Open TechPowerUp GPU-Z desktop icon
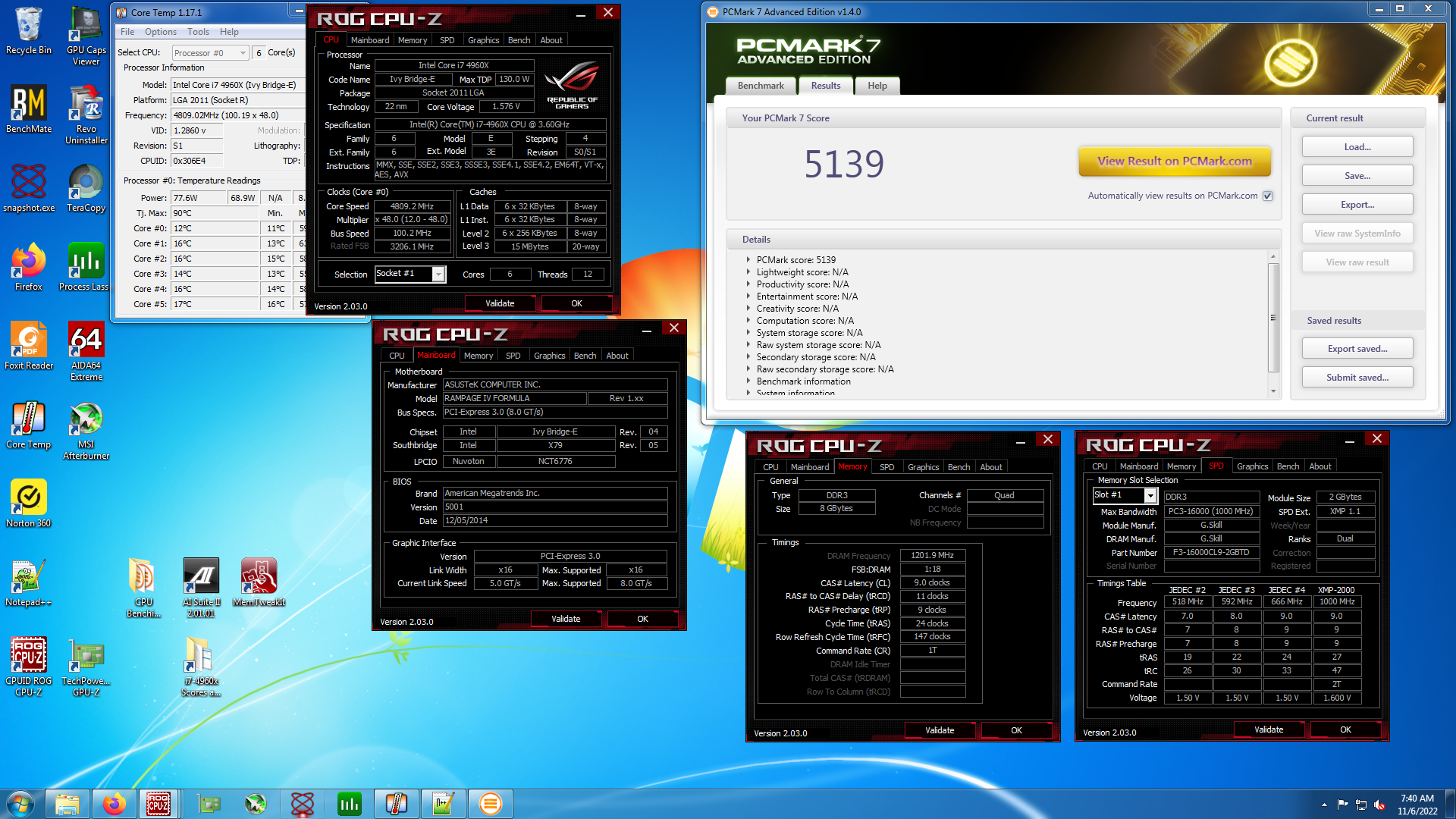 (x=86, y=667)
